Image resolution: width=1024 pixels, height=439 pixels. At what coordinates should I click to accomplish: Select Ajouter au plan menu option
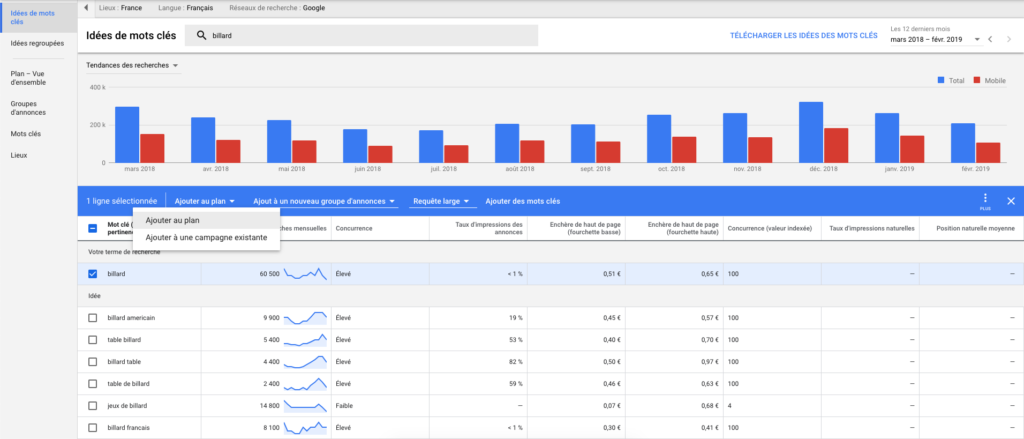(206, 221)
